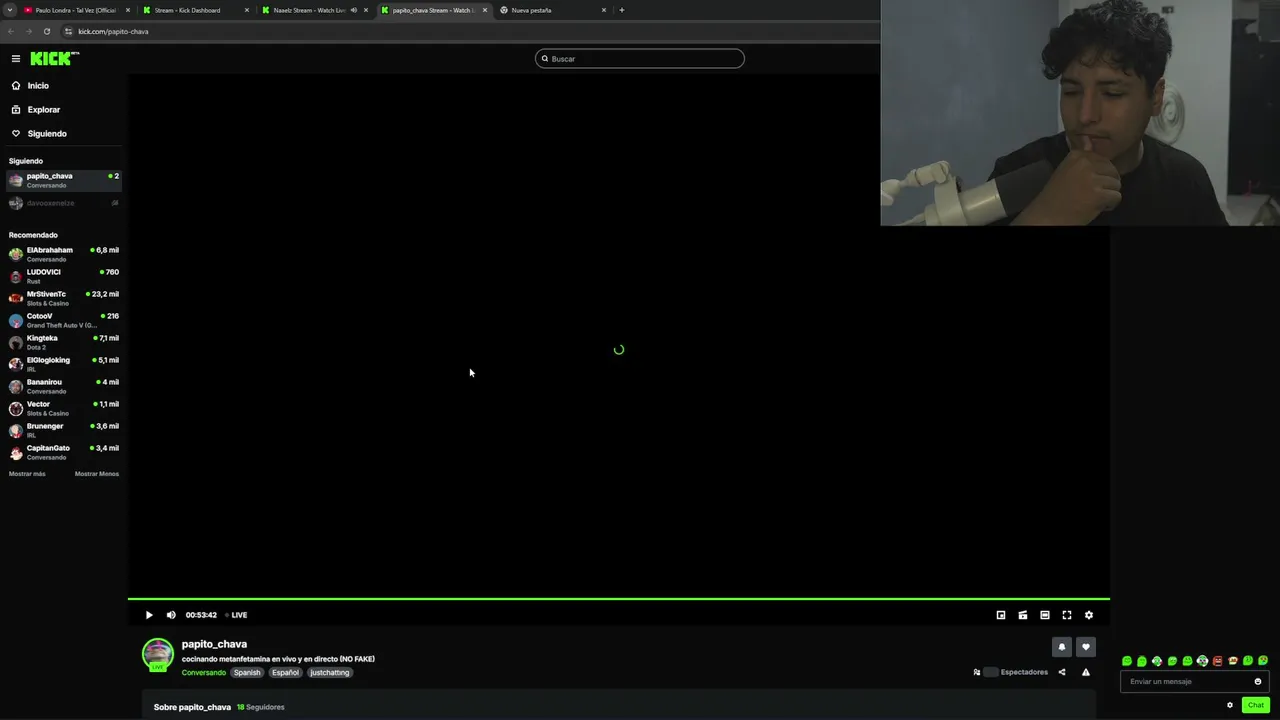Image resolution: width=1280 pixels, height=720 pixels.
Task: Report stream with warning triangle icon
Action: [1086, 672]
